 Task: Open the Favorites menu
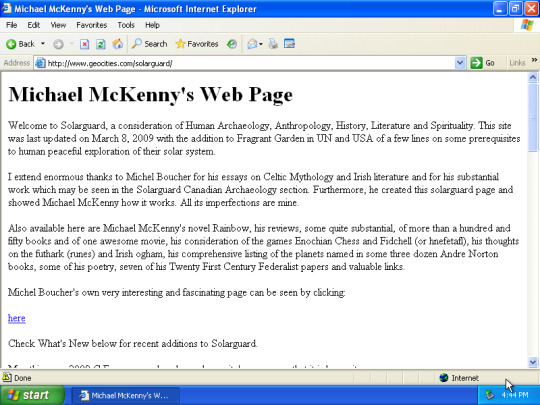pos(91,25)
